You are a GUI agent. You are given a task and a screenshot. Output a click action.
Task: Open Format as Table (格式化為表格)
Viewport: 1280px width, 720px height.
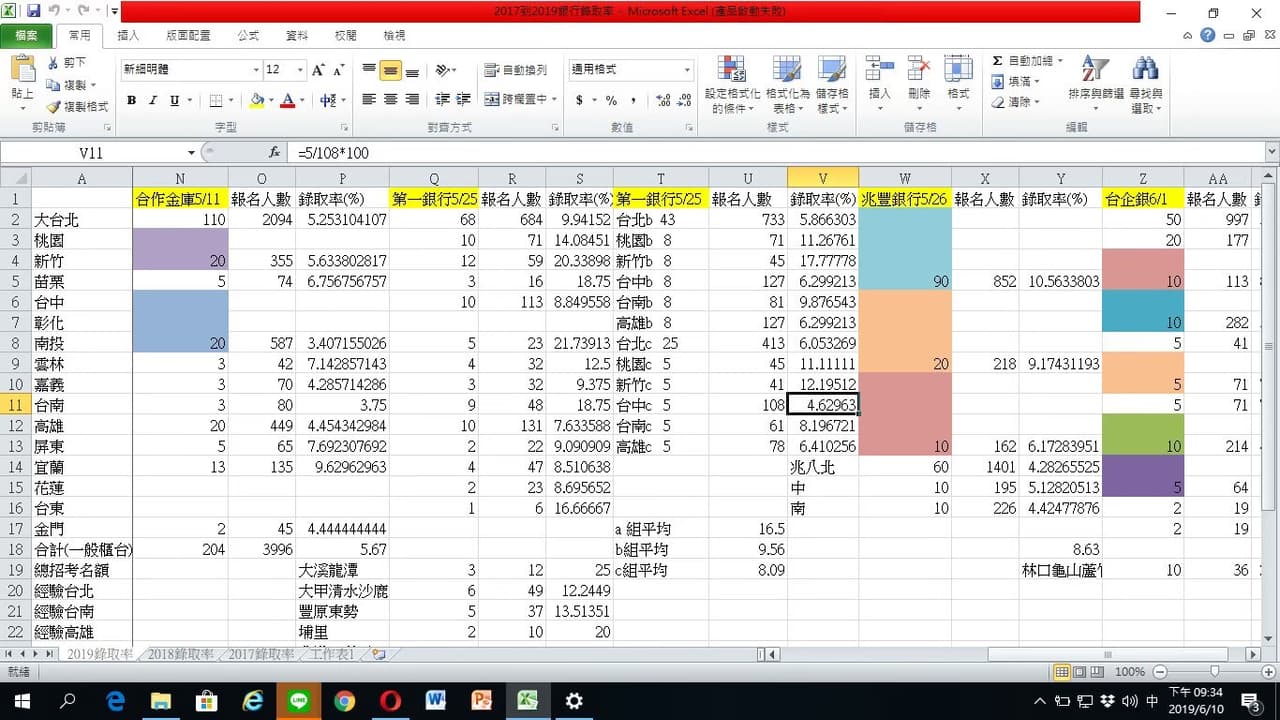pos(786,85)
